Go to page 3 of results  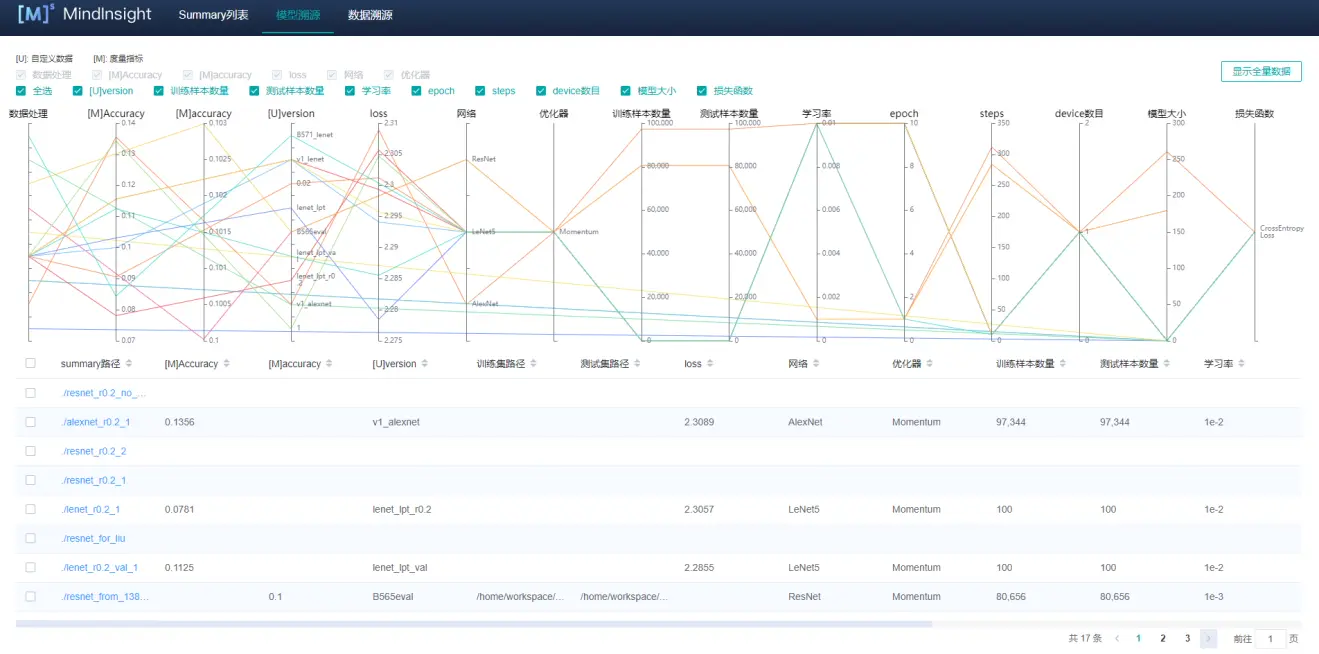1187,638
